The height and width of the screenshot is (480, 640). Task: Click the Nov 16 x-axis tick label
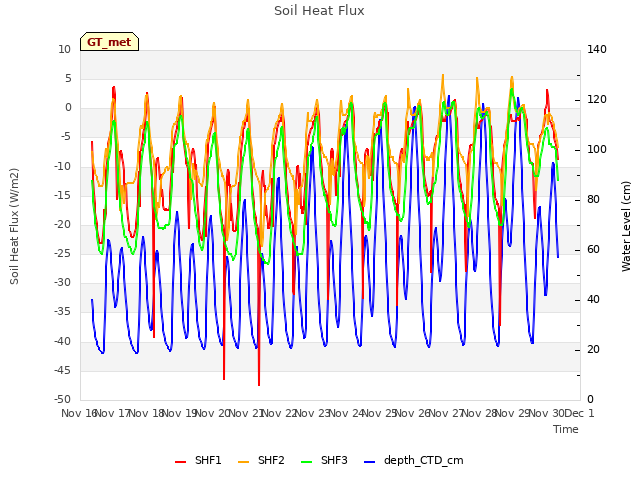point(79,413)
